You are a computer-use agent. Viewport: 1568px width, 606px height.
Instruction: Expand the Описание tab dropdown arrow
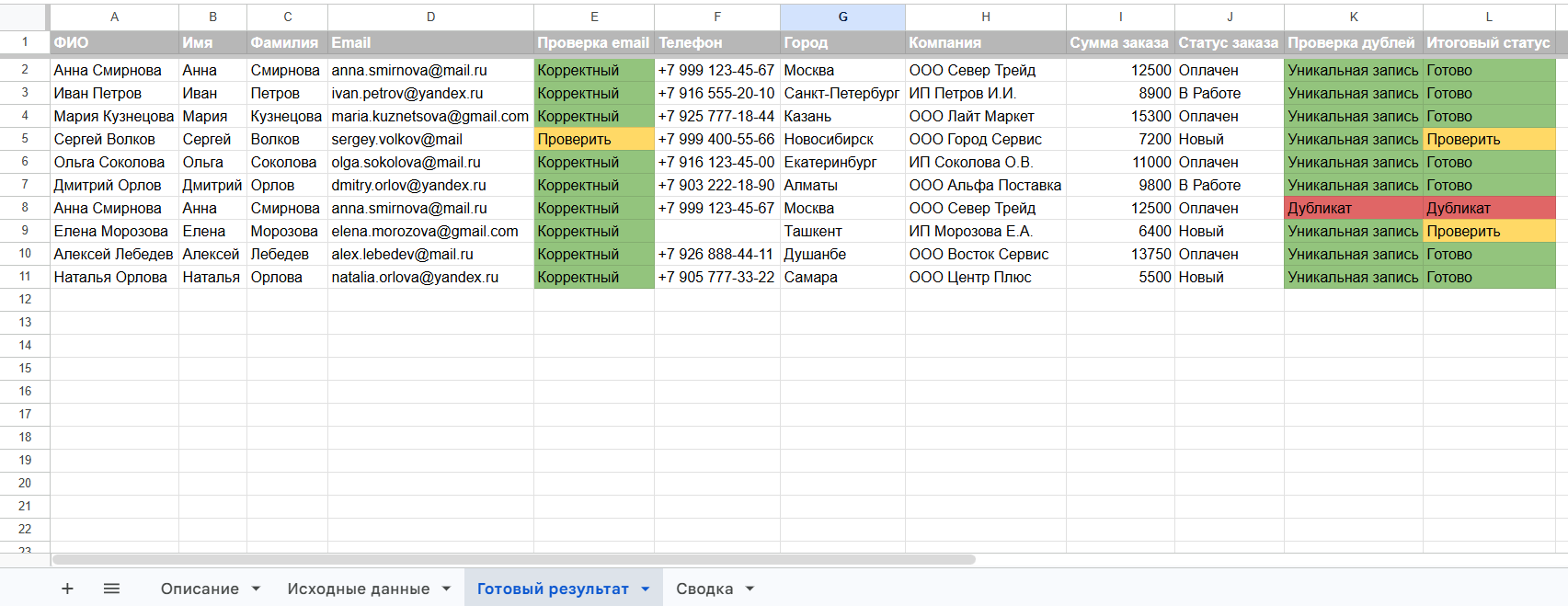[256, 589]
